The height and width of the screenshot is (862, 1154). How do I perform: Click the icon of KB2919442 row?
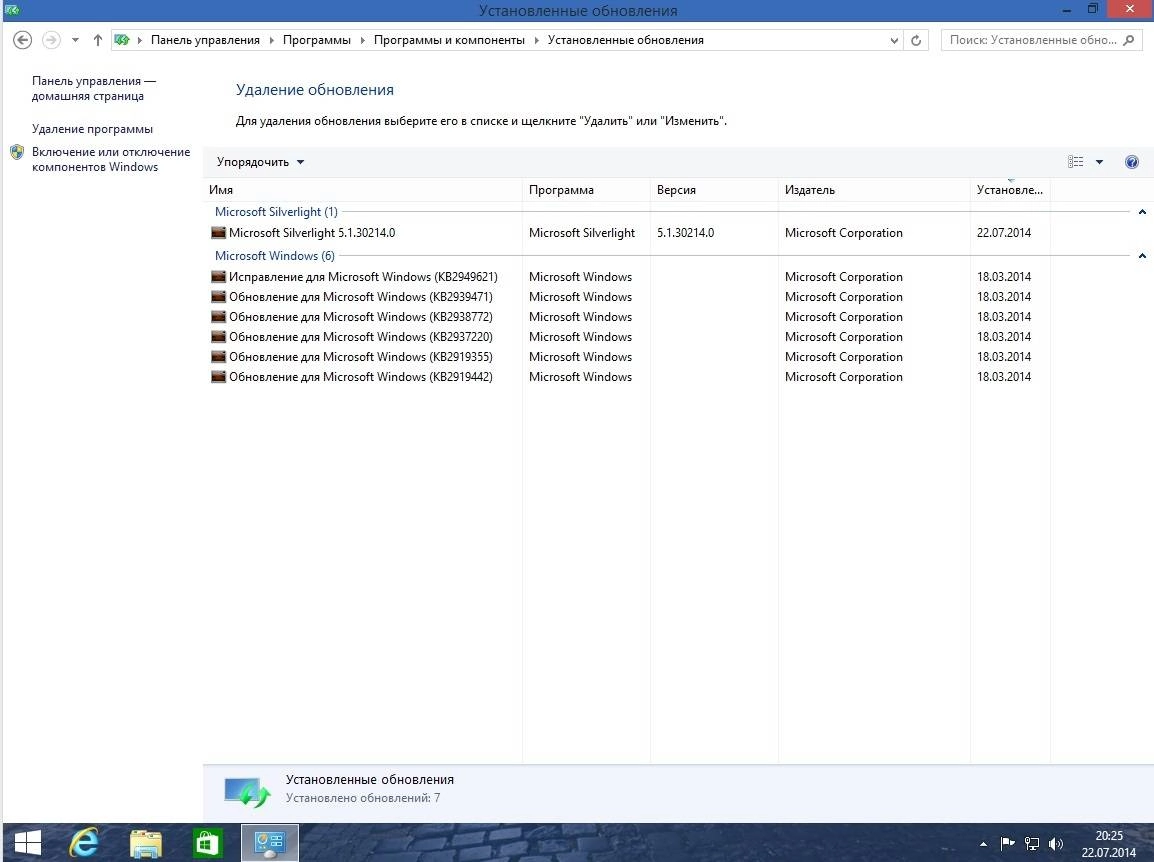click(218, 376)
